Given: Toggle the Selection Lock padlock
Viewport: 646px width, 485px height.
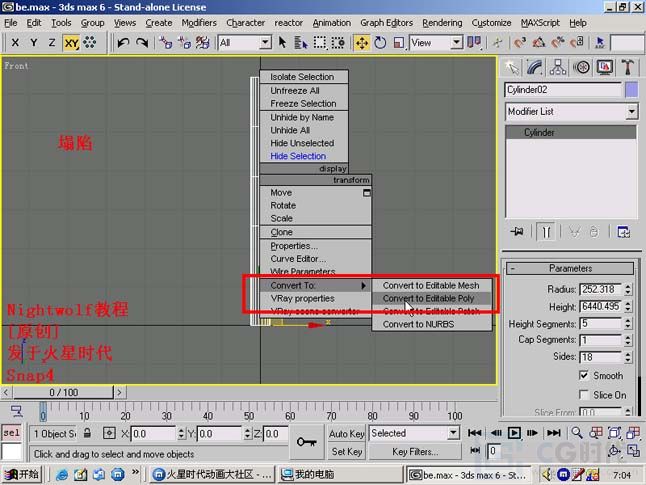Looking at the screenshot, I should click(87, 433).
